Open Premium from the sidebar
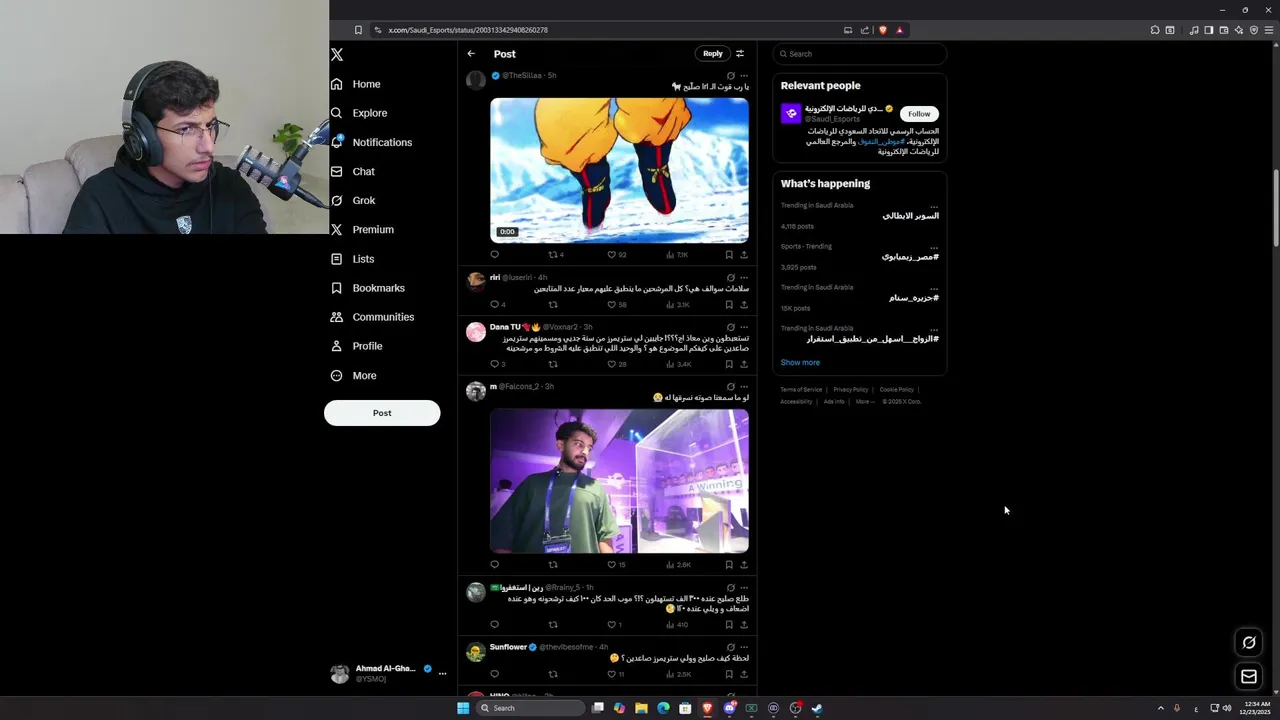1280x720 pixels. tap(362, 229)
